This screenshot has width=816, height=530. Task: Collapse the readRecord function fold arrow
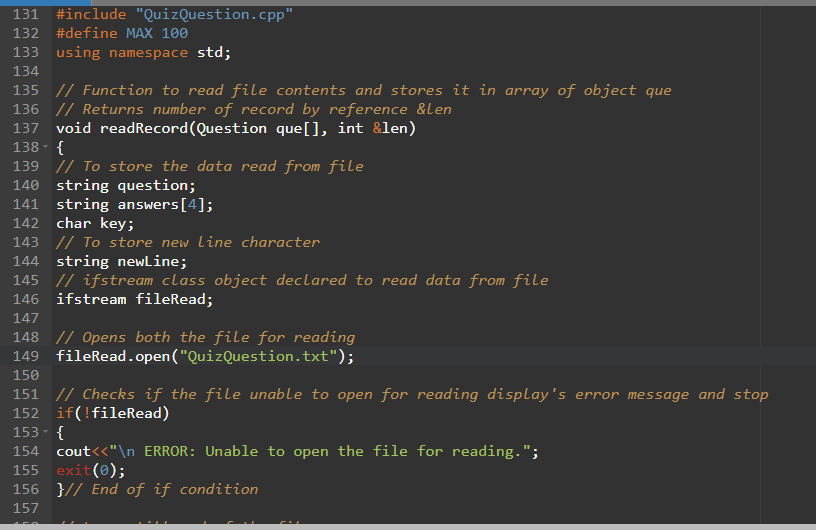click(47, 148)
